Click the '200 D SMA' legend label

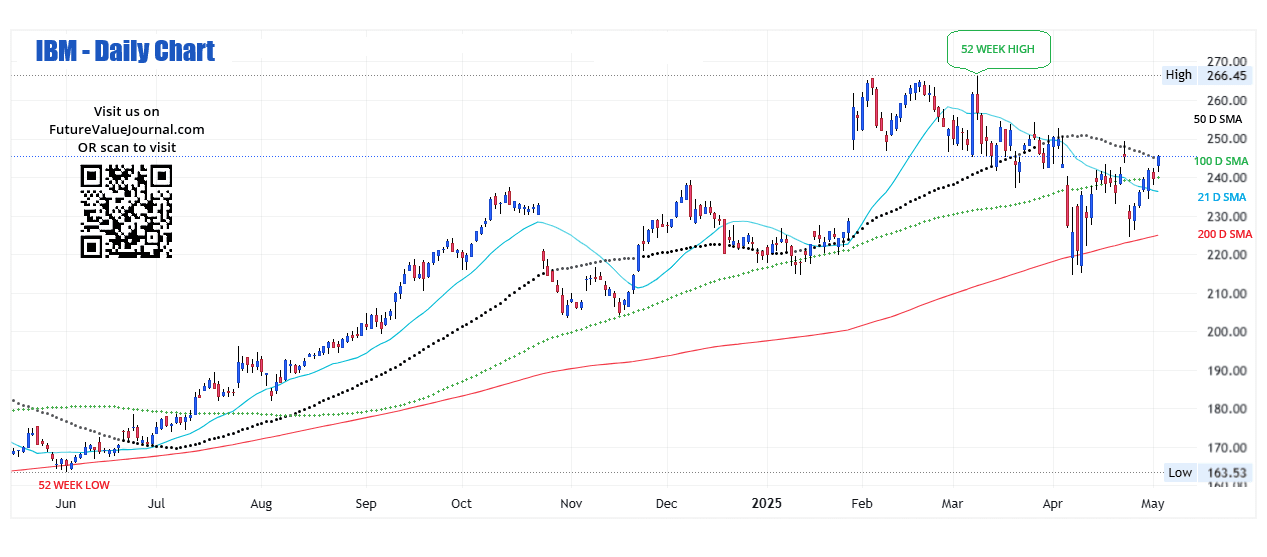click(x=1224, y=233)
